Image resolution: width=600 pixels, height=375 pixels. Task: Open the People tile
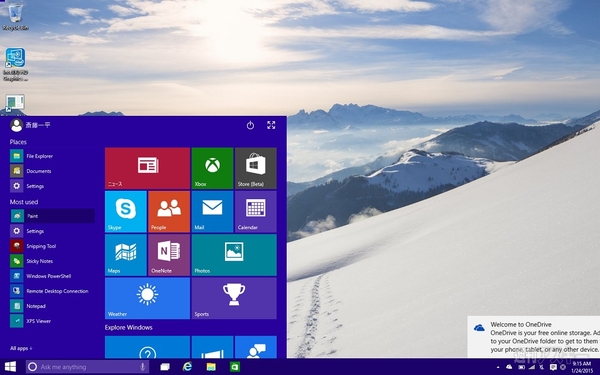(x=169, y=212)
